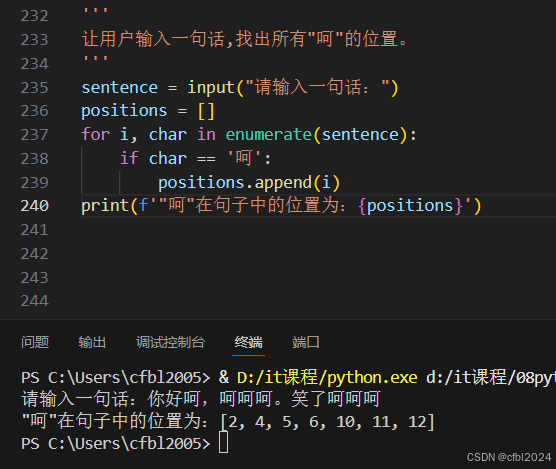The width and height of the screenshot is (556, 469).
Task: Click the '呵' string literal on line 238
Action: click(244, 158)
